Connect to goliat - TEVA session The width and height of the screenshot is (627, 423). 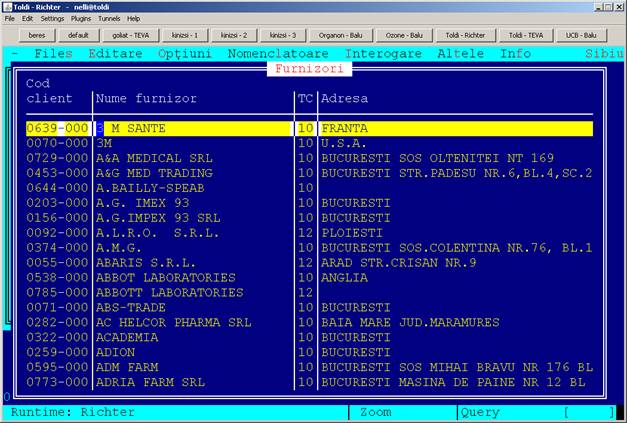(x=130, y=35)
